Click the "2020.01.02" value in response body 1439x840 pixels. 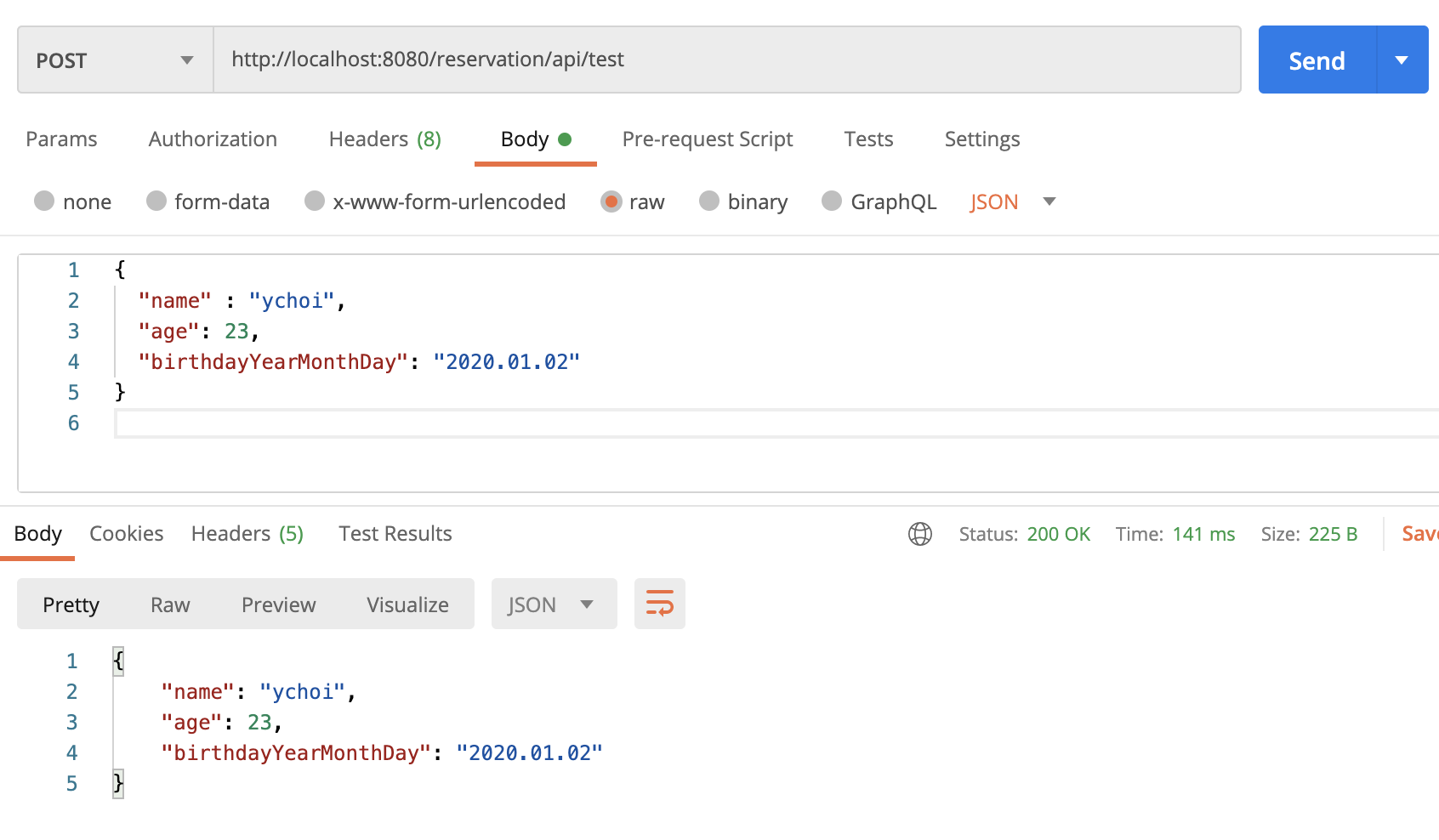(529, 753)
